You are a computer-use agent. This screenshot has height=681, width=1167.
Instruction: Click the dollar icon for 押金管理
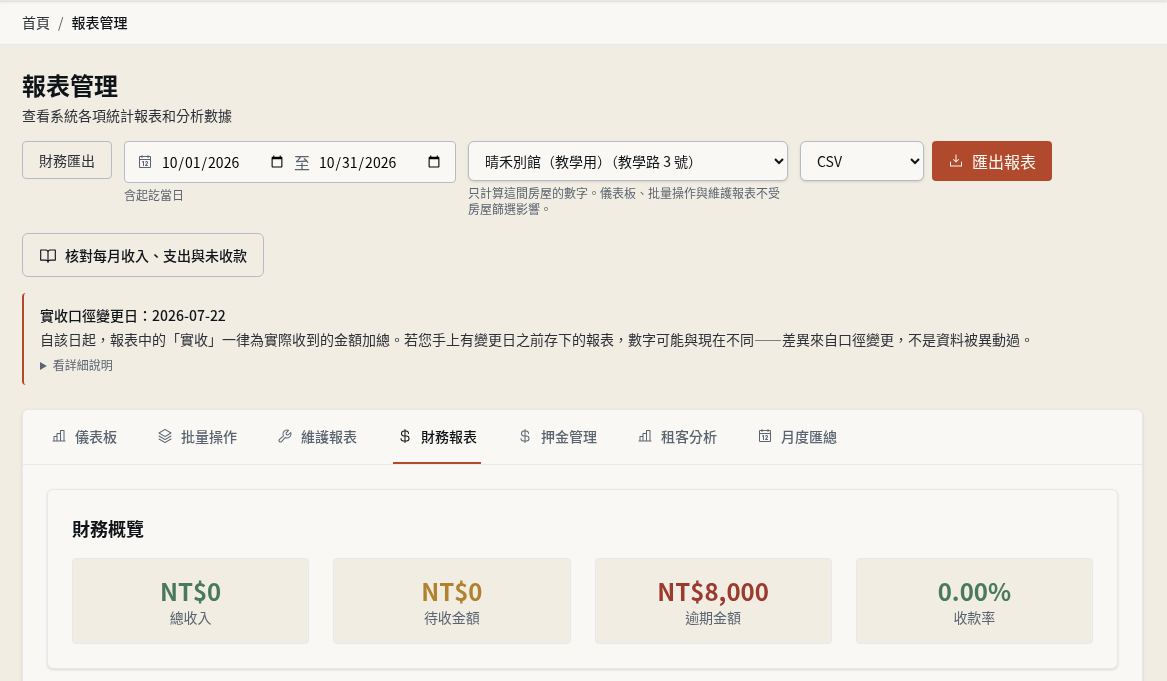(x=525, y=436)
